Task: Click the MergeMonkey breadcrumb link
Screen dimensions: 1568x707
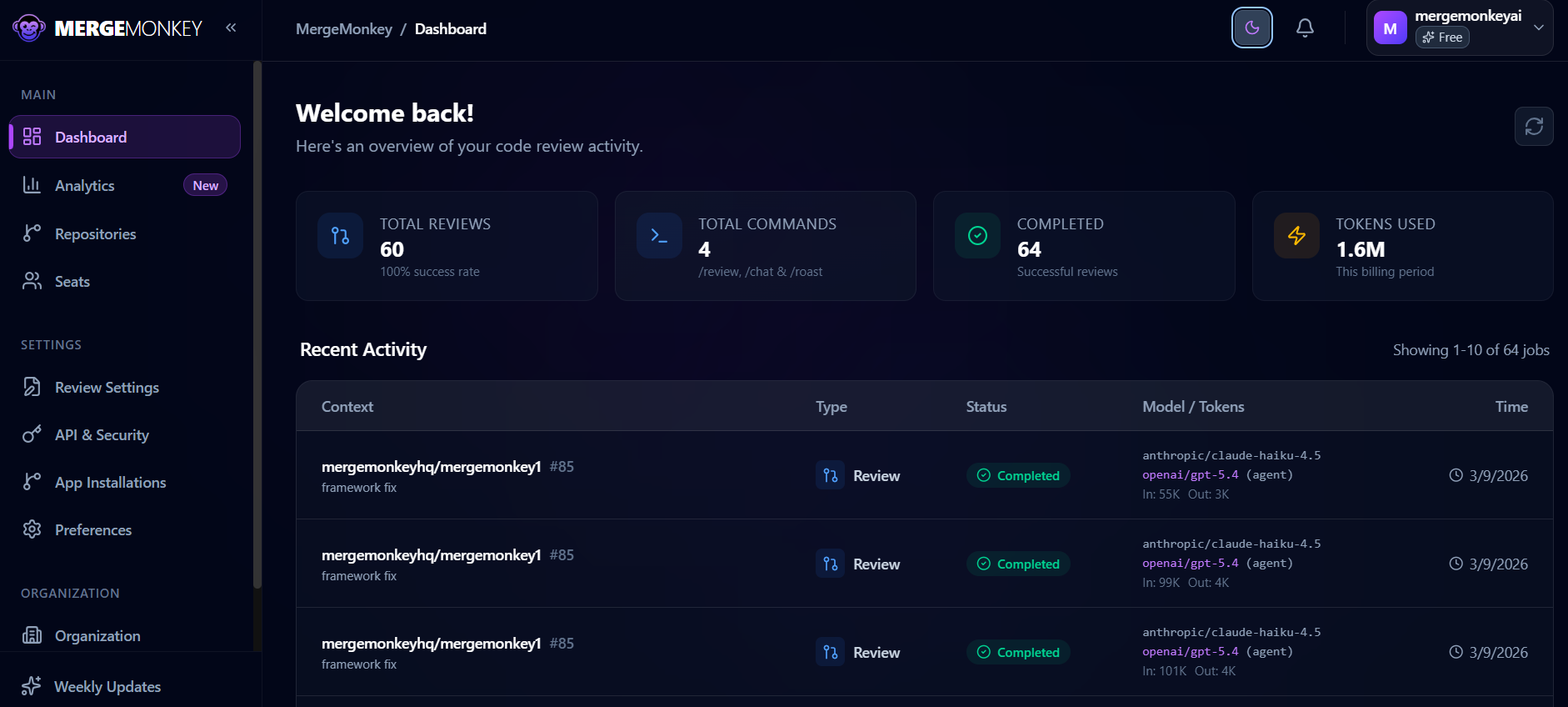Action: click(x=344, y=29)
